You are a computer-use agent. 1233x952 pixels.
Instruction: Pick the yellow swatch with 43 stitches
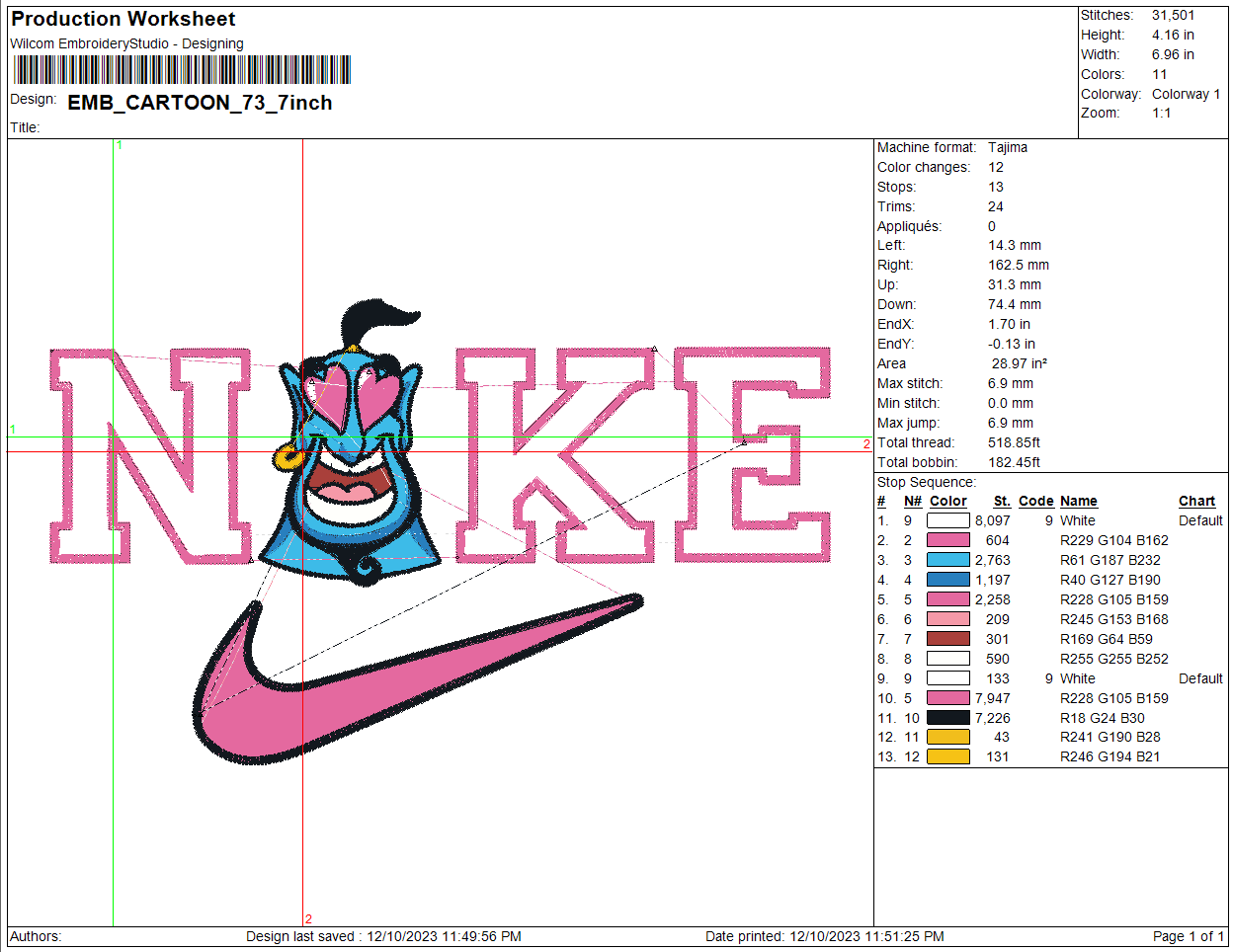pyautogui.click(x=948, y=737)
